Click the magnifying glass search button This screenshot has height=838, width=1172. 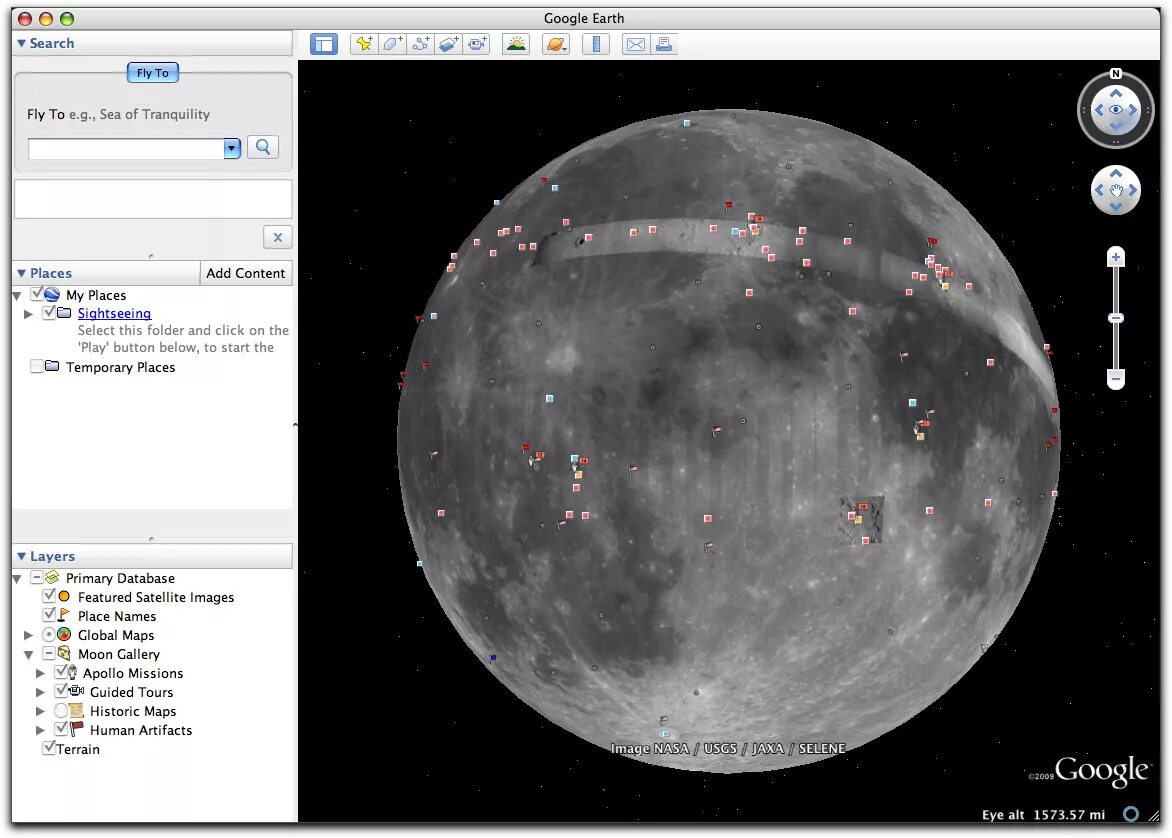click(263, 147)
